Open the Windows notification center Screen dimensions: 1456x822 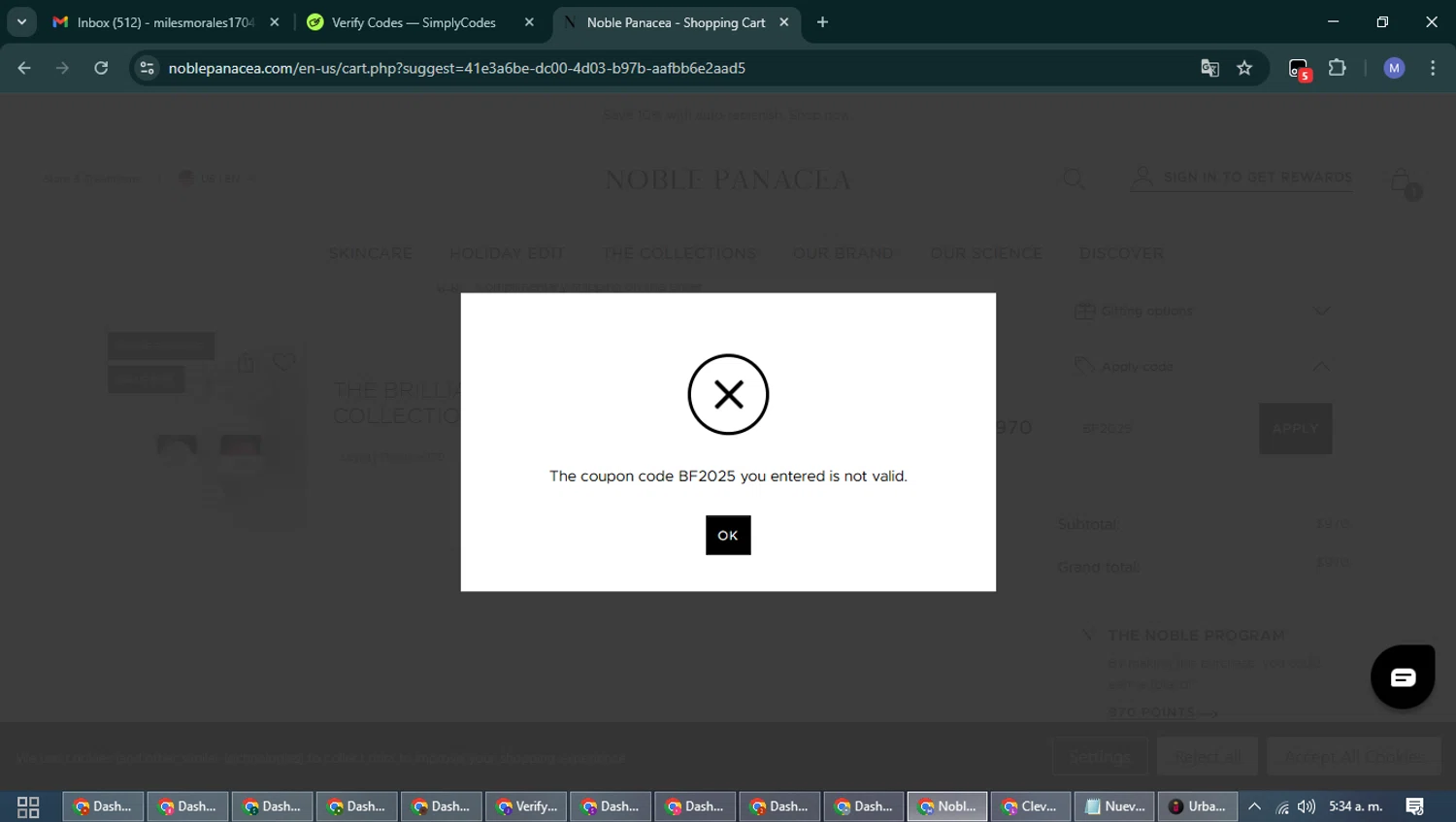coord(1415,806)
